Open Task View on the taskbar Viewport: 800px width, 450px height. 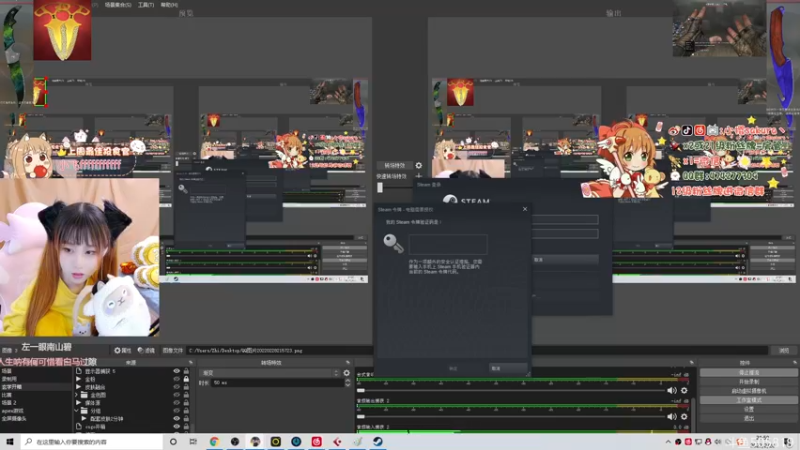tap(193, 442)
